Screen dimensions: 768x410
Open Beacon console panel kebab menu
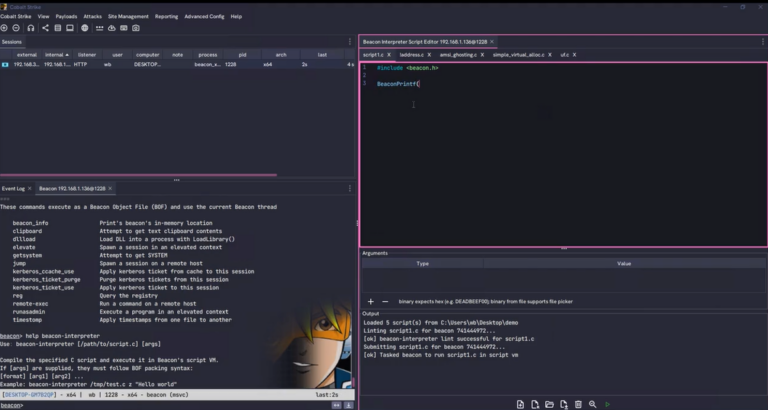tap(350, 189)
